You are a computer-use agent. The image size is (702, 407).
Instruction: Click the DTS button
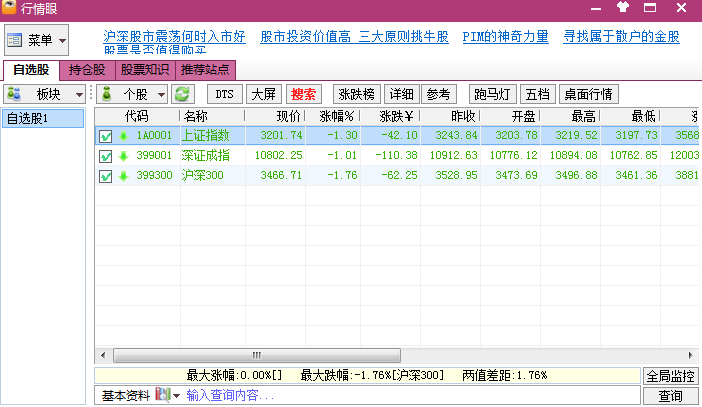point(225,94)
